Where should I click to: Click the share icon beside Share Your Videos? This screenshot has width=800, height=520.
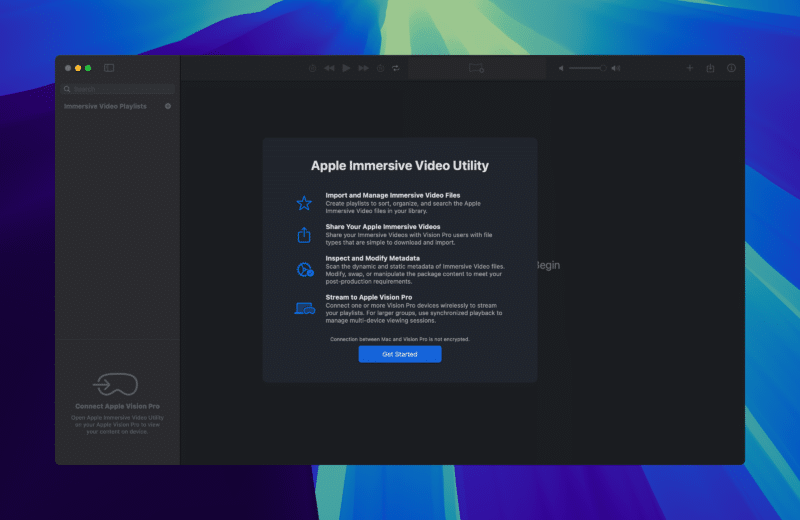(x=304, y=235)
